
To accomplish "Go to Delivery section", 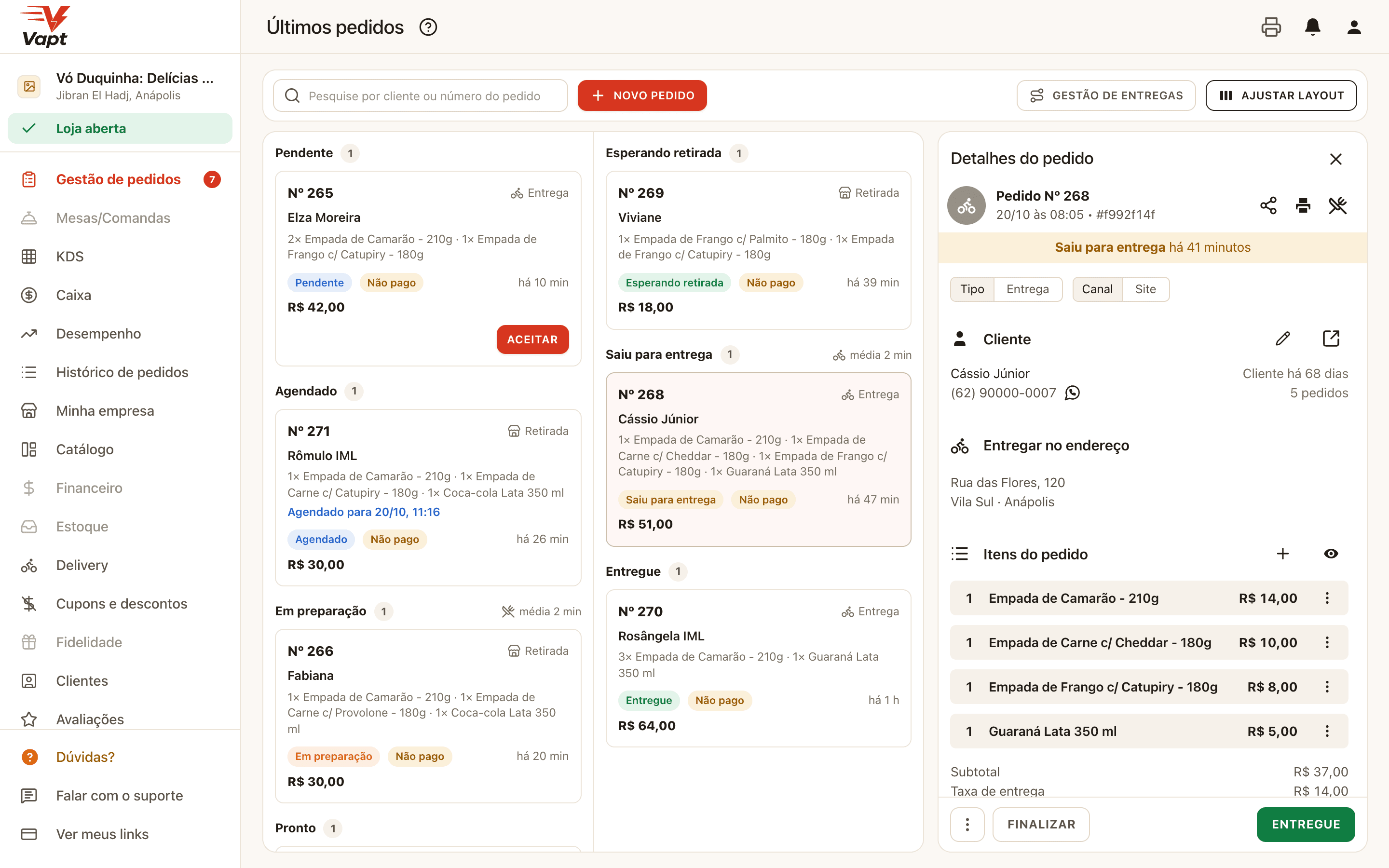I will coord(120,565).
